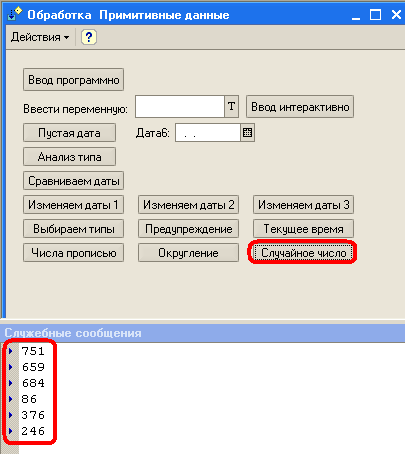Image resolution: width=405 pixels, height=454 pixels.
Task: Select the arrow marker next to 86
Action: (x=11, y=399)
